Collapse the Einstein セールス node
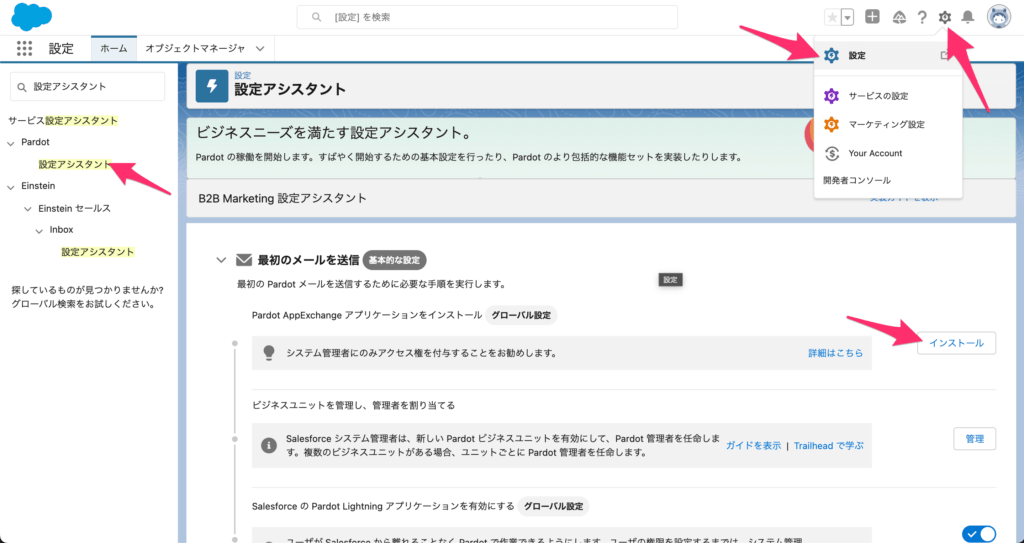Screen dimensions: 1024x543 pos(27,208)
